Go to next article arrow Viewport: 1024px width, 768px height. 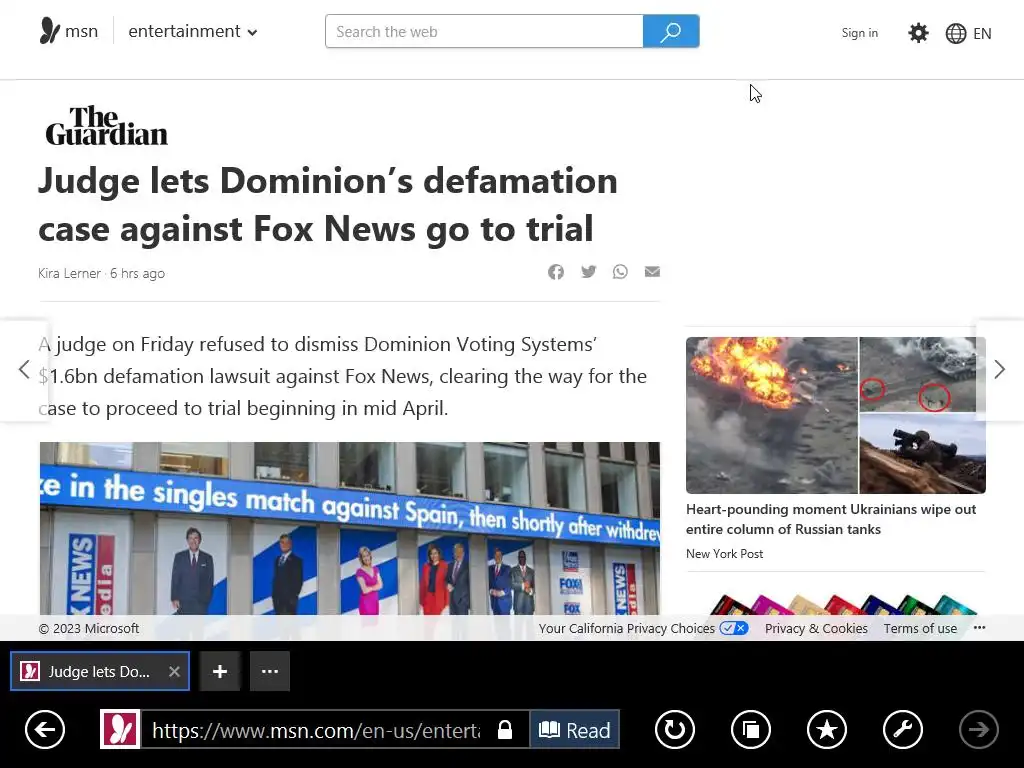coord(1000,370)
